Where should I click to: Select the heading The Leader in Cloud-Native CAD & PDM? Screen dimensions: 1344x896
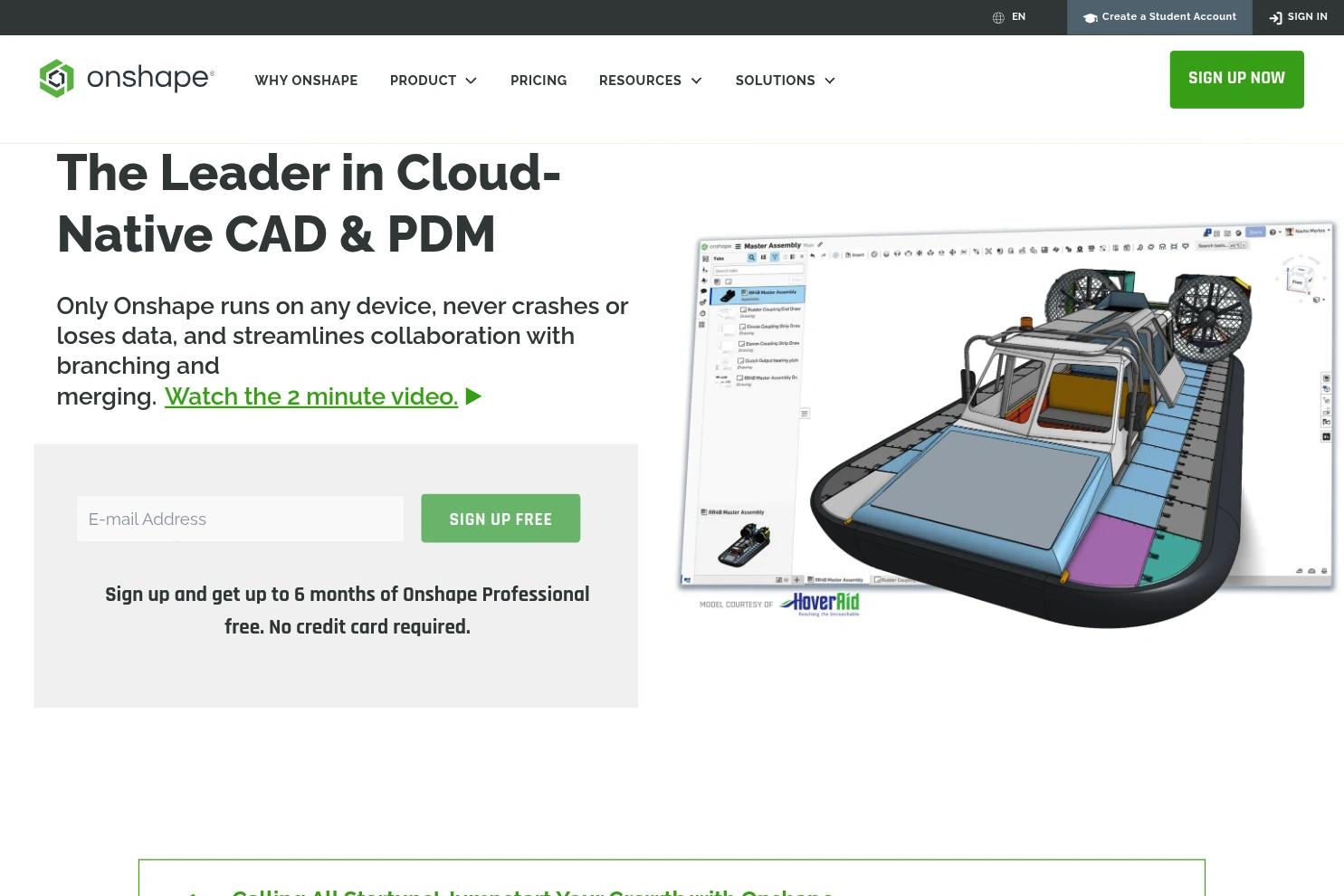(309, 204)
